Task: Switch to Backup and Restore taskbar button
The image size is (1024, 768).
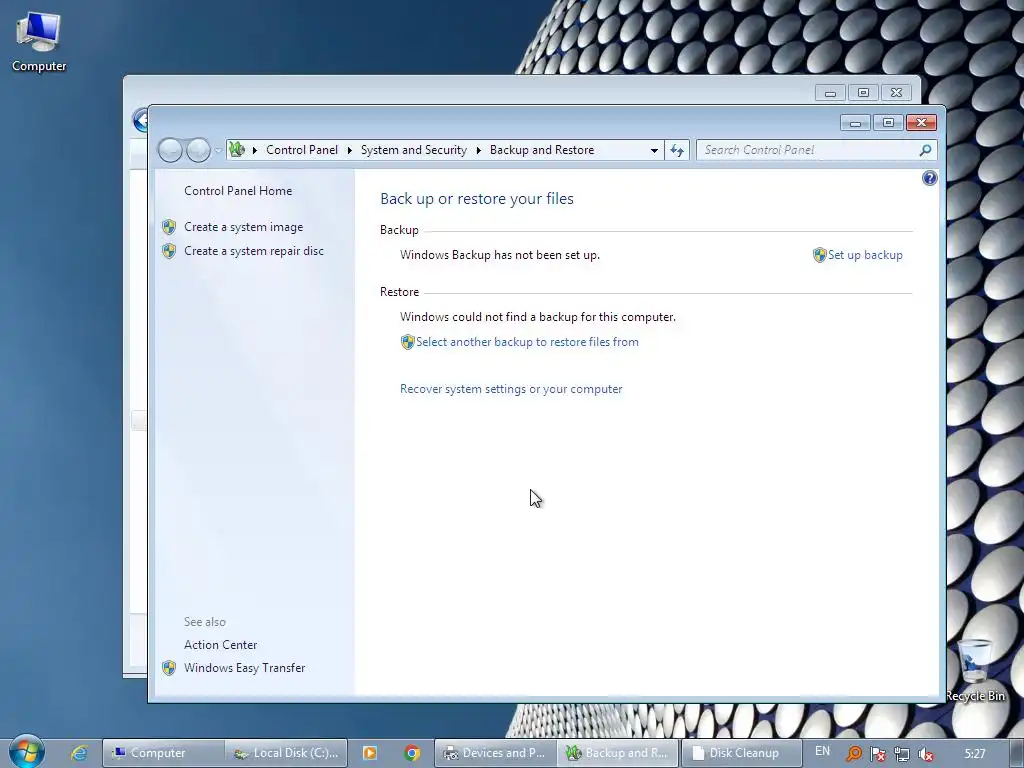Action: point(618,753)
